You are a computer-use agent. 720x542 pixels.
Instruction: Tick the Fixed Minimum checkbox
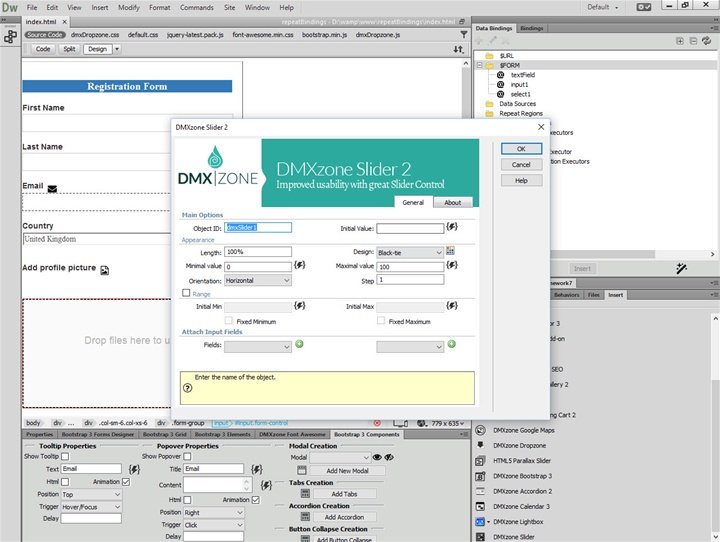point(228,321)
